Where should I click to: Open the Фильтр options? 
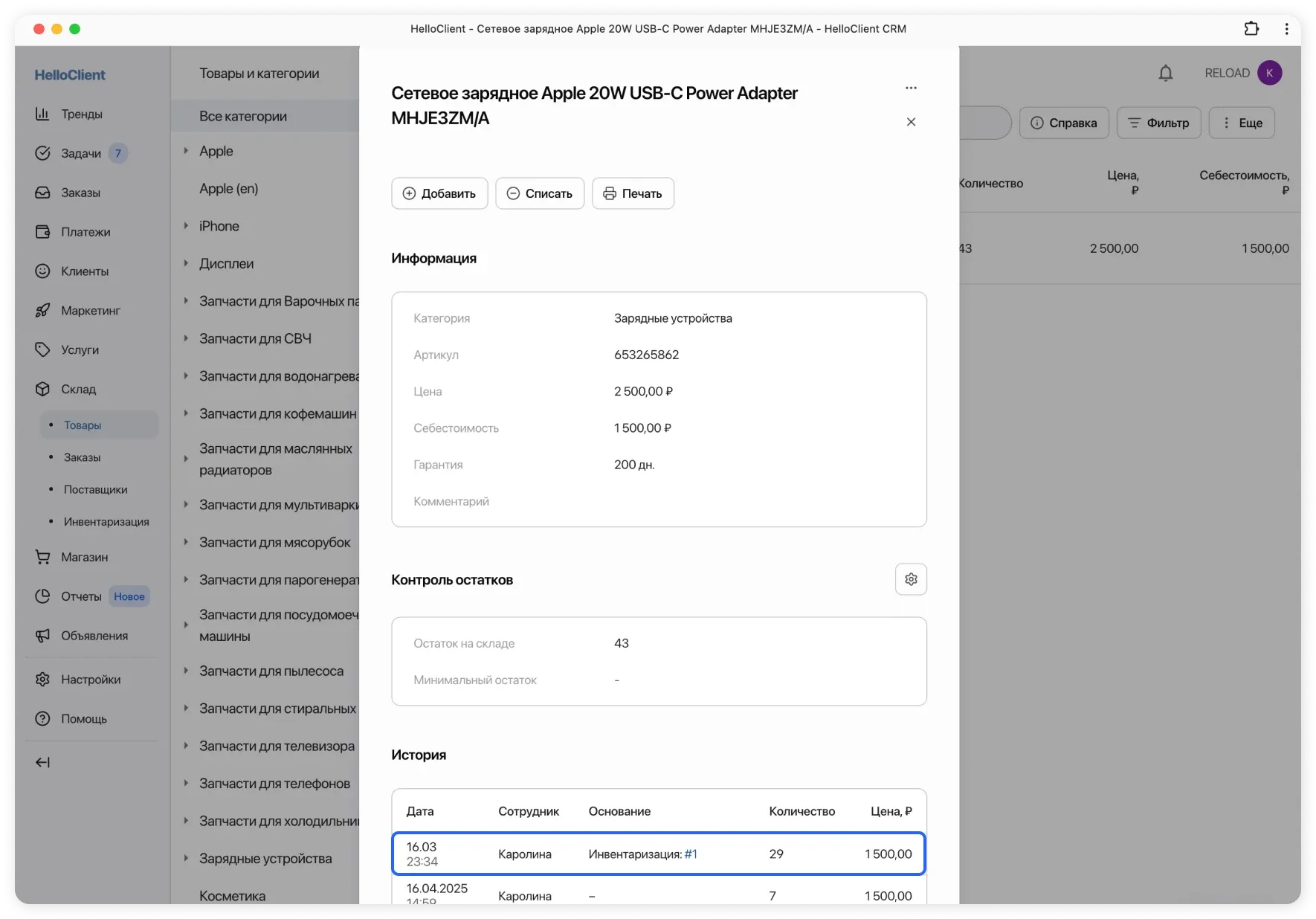1158,123
